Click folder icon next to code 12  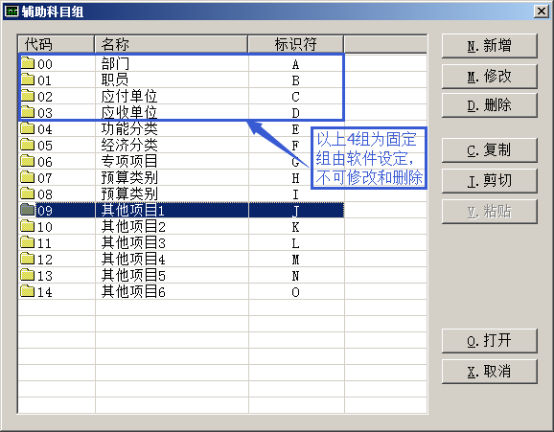point(27,258)
